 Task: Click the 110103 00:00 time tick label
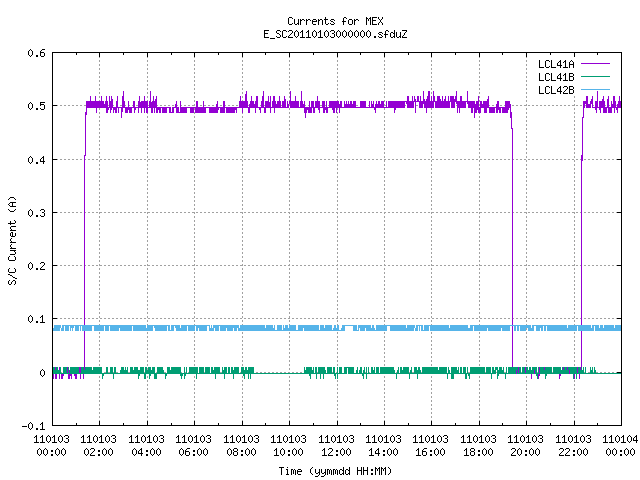[51, 446]
